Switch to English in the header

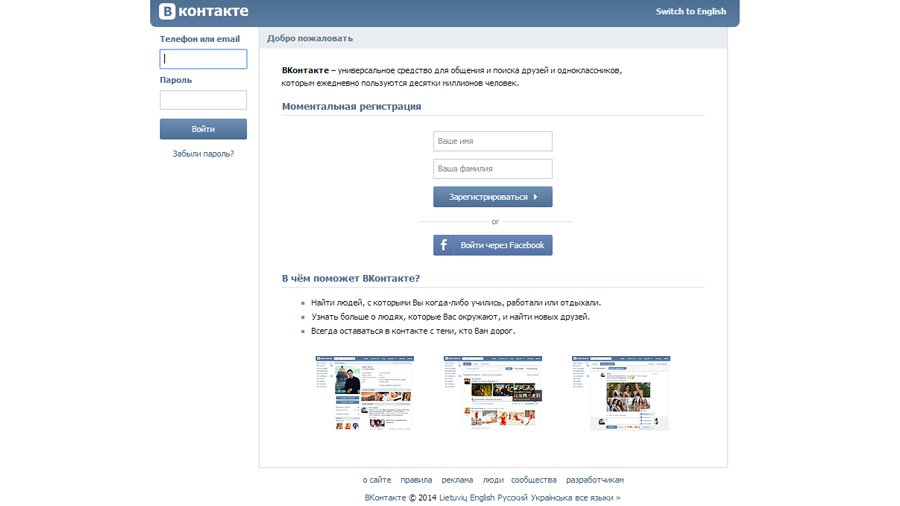coord(690,12)
